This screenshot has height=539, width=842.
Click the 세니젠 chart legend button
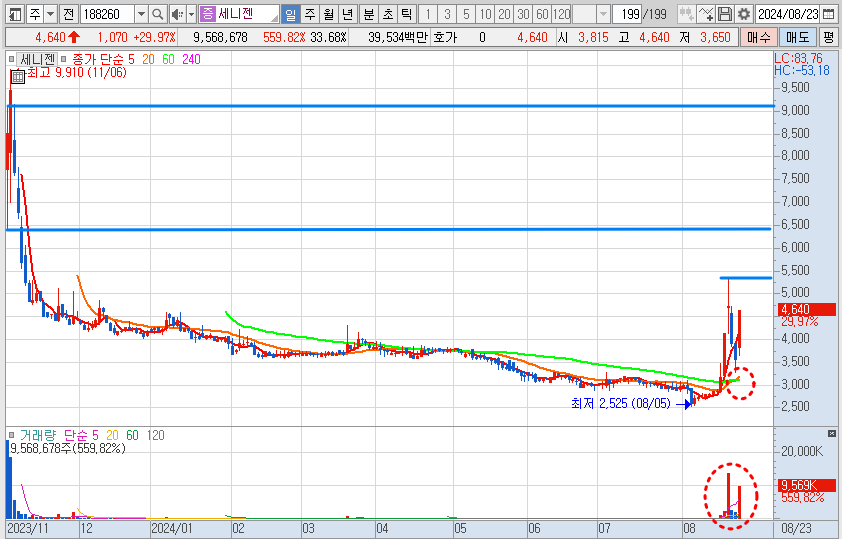[x=38, y=59]
